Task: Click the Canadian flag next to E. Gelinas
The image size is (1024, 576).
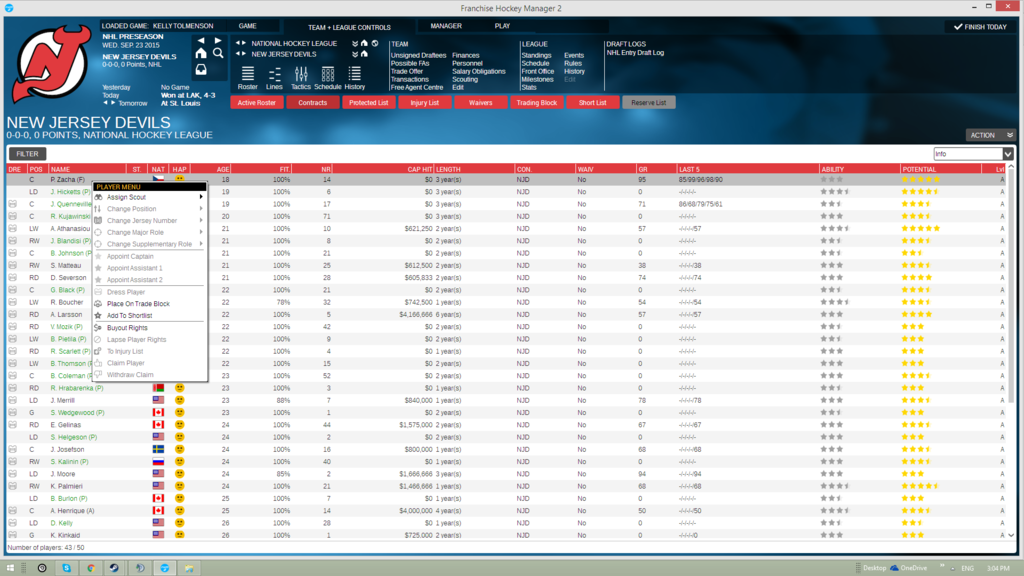Action: click(159, 424)
